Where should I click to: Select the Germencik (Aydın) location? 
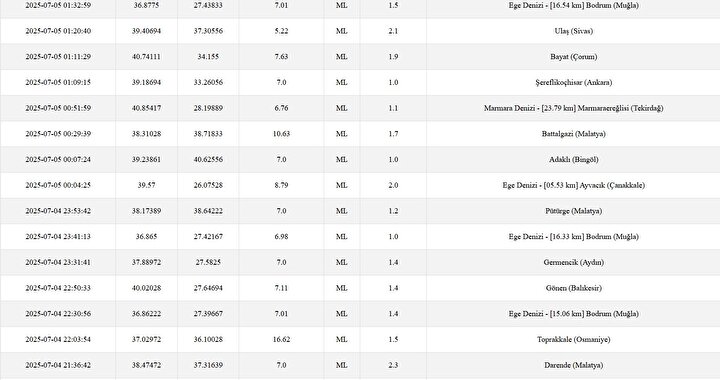click(x=573, y=263)
